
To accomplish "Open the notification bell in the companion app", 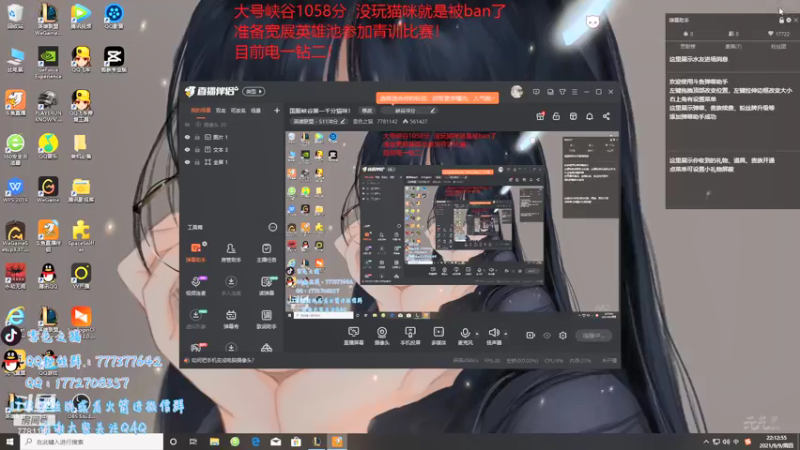I will pos(589,116).
